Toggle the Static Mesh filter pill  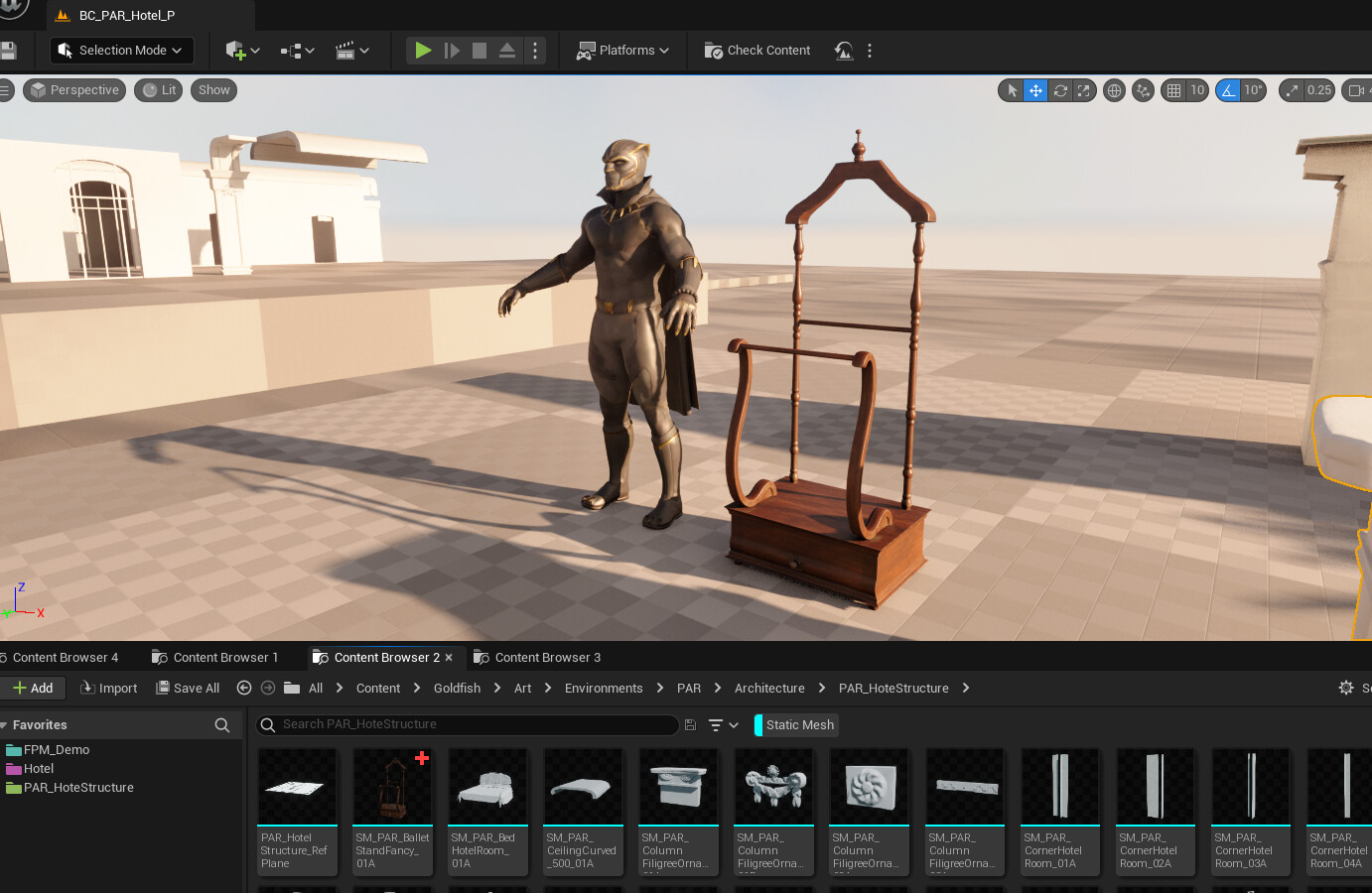pos(796,725)
